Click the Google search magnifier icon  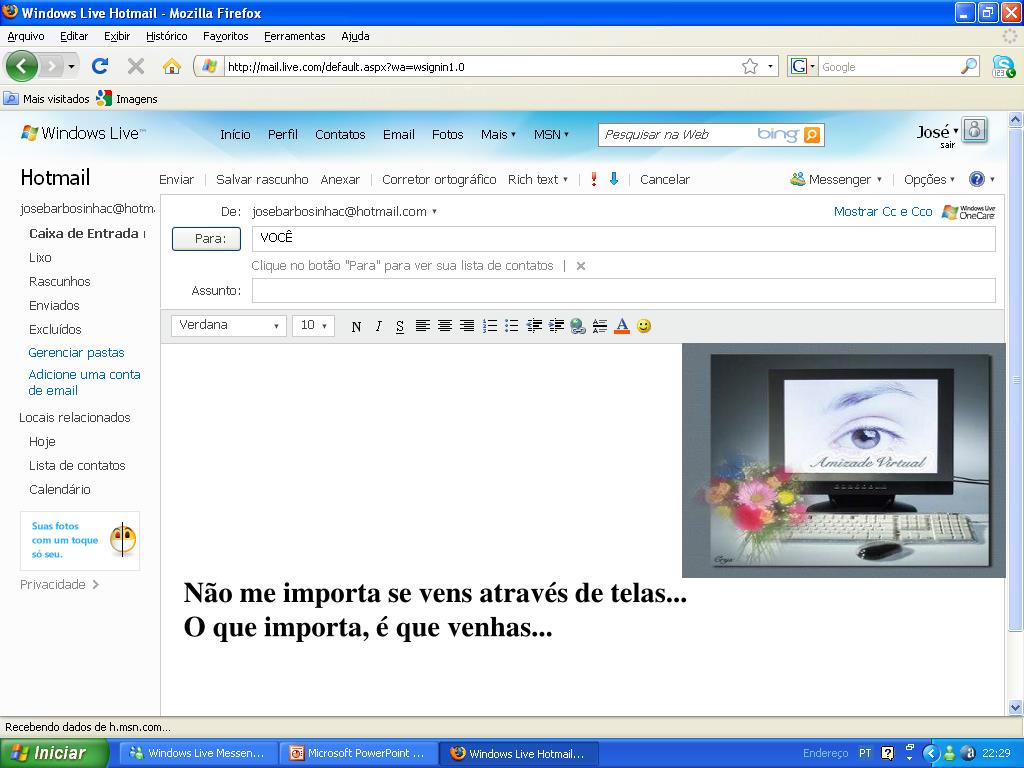969,66
